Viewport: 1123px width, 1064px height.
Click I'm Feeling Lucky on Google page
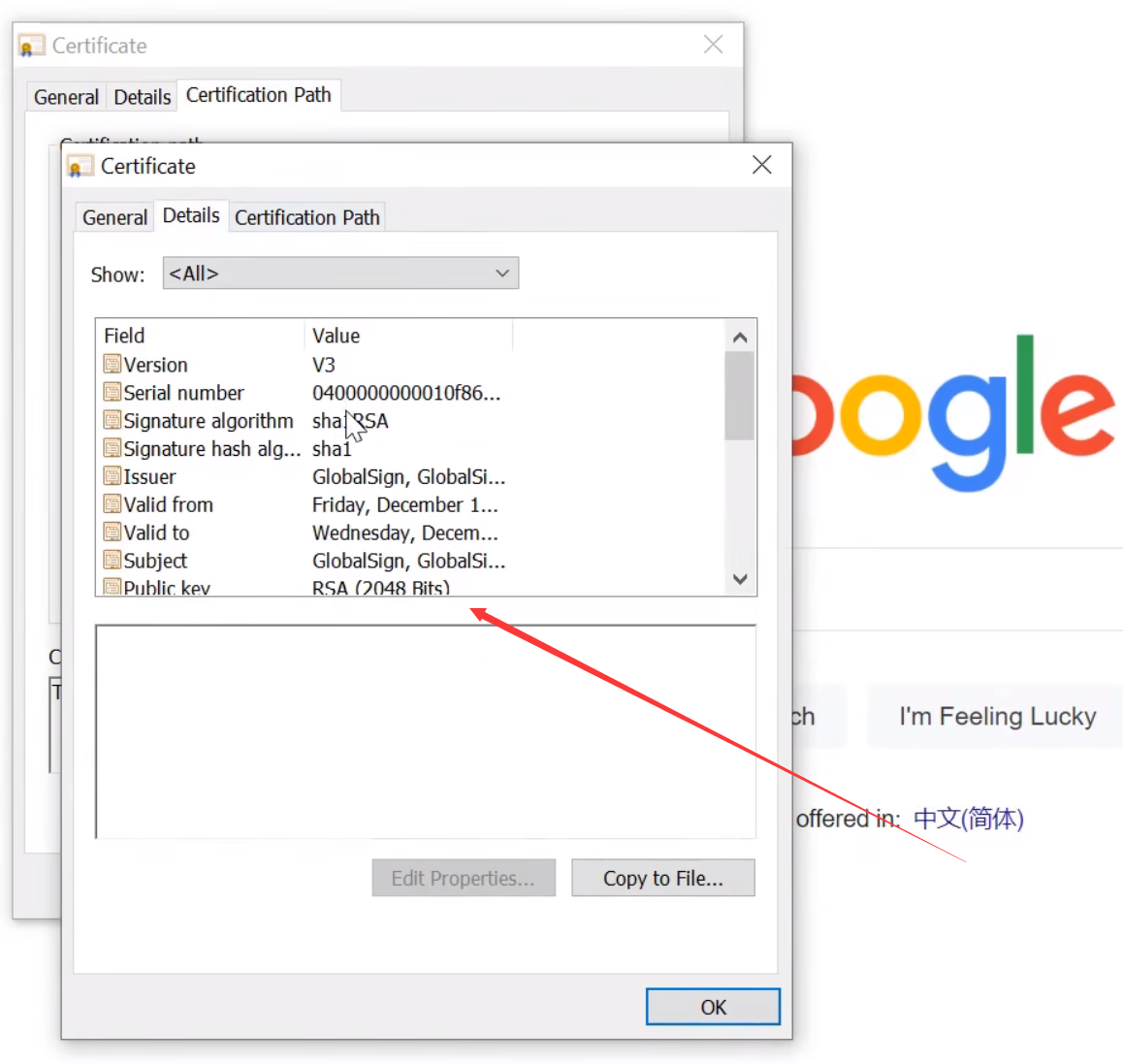click(x=996, y=716)
